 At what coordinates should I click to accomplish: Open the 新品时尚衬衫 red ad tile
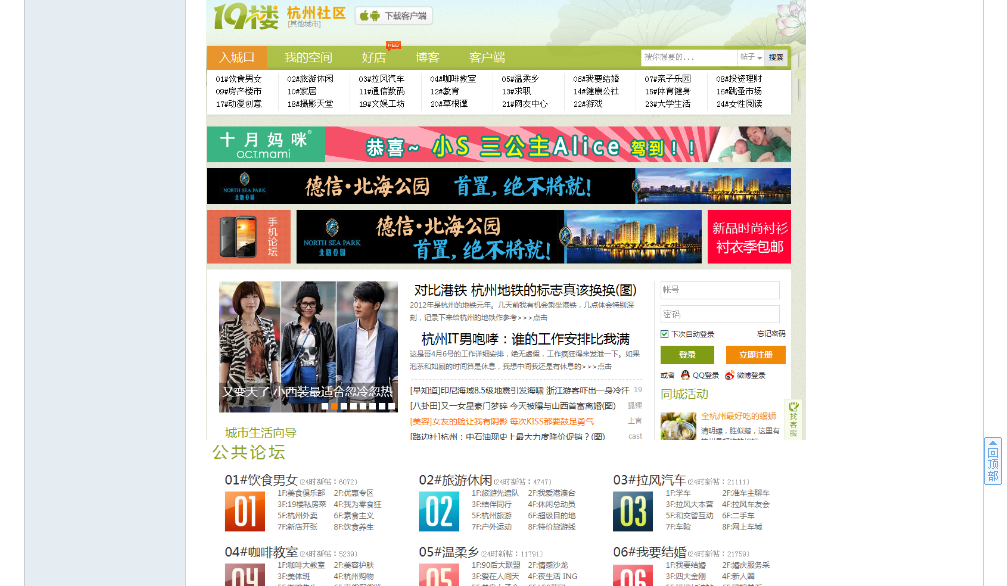[749, 236]
